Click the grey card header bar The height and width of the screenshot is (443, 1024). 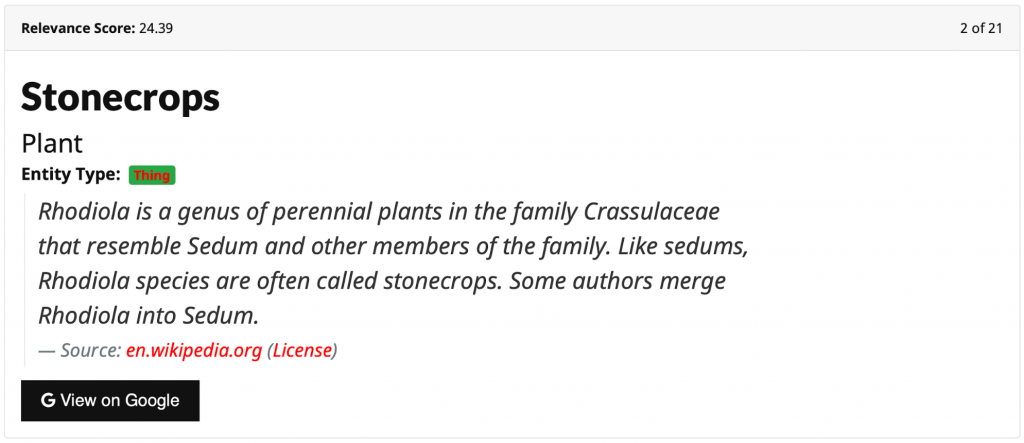pos(512,28)
